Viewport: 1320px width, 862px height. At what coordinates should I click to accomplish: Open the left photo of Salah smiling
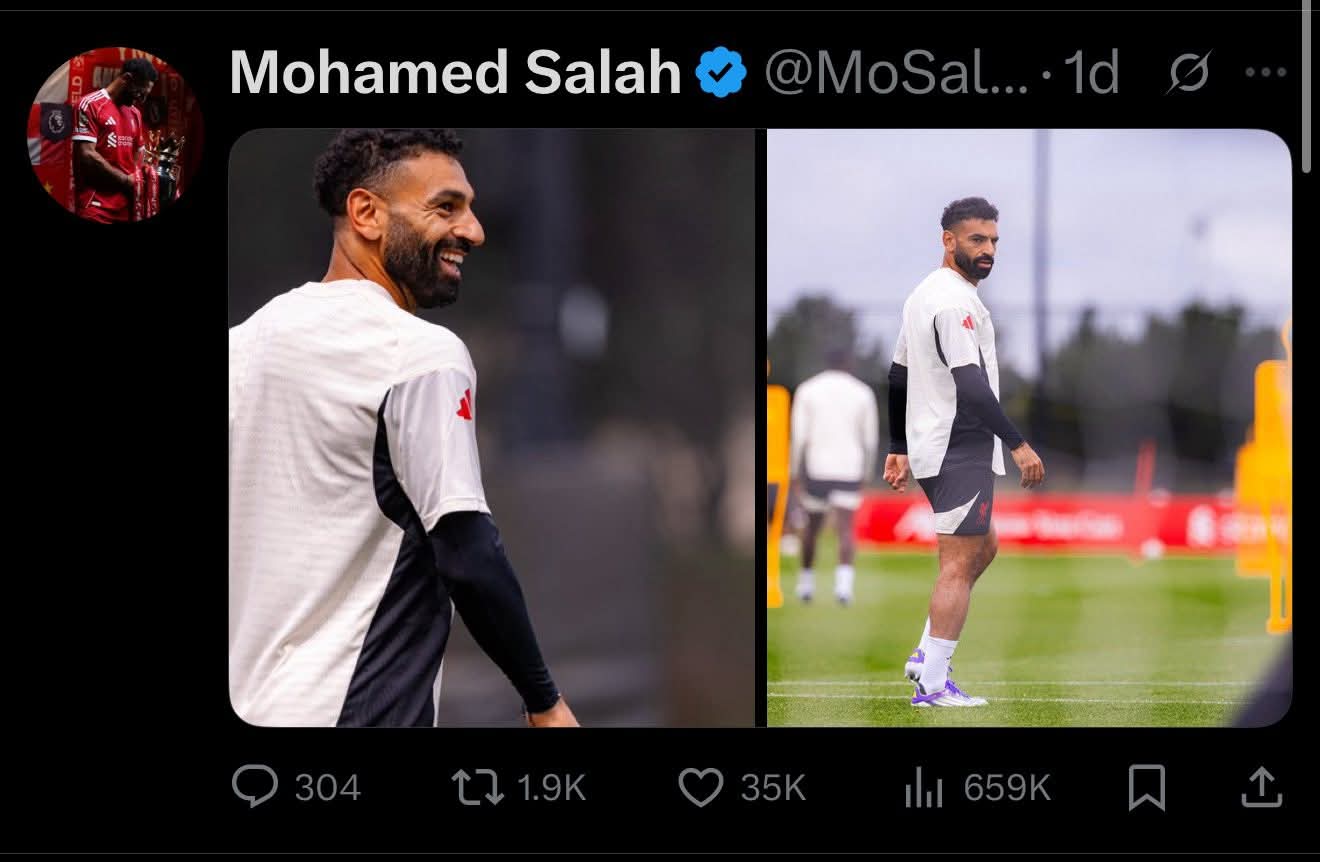click(x=492, y=427)
